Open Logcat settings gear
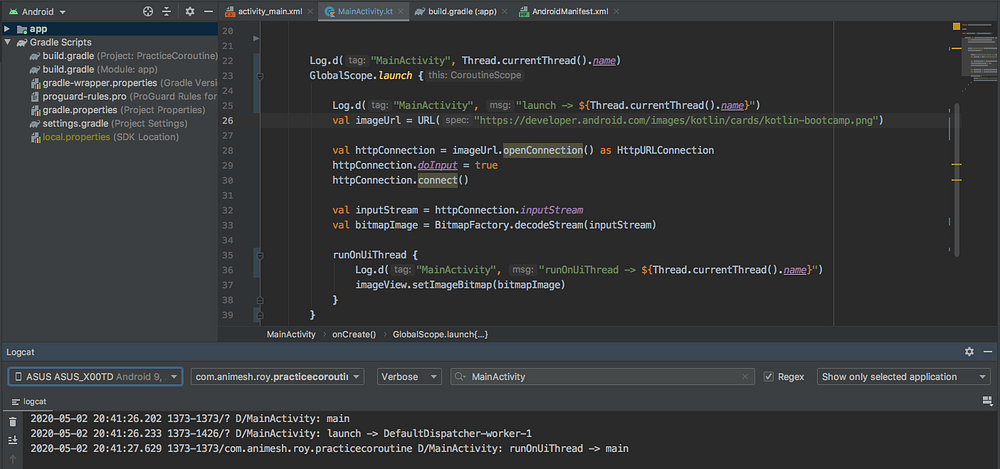 click(969, 352)
